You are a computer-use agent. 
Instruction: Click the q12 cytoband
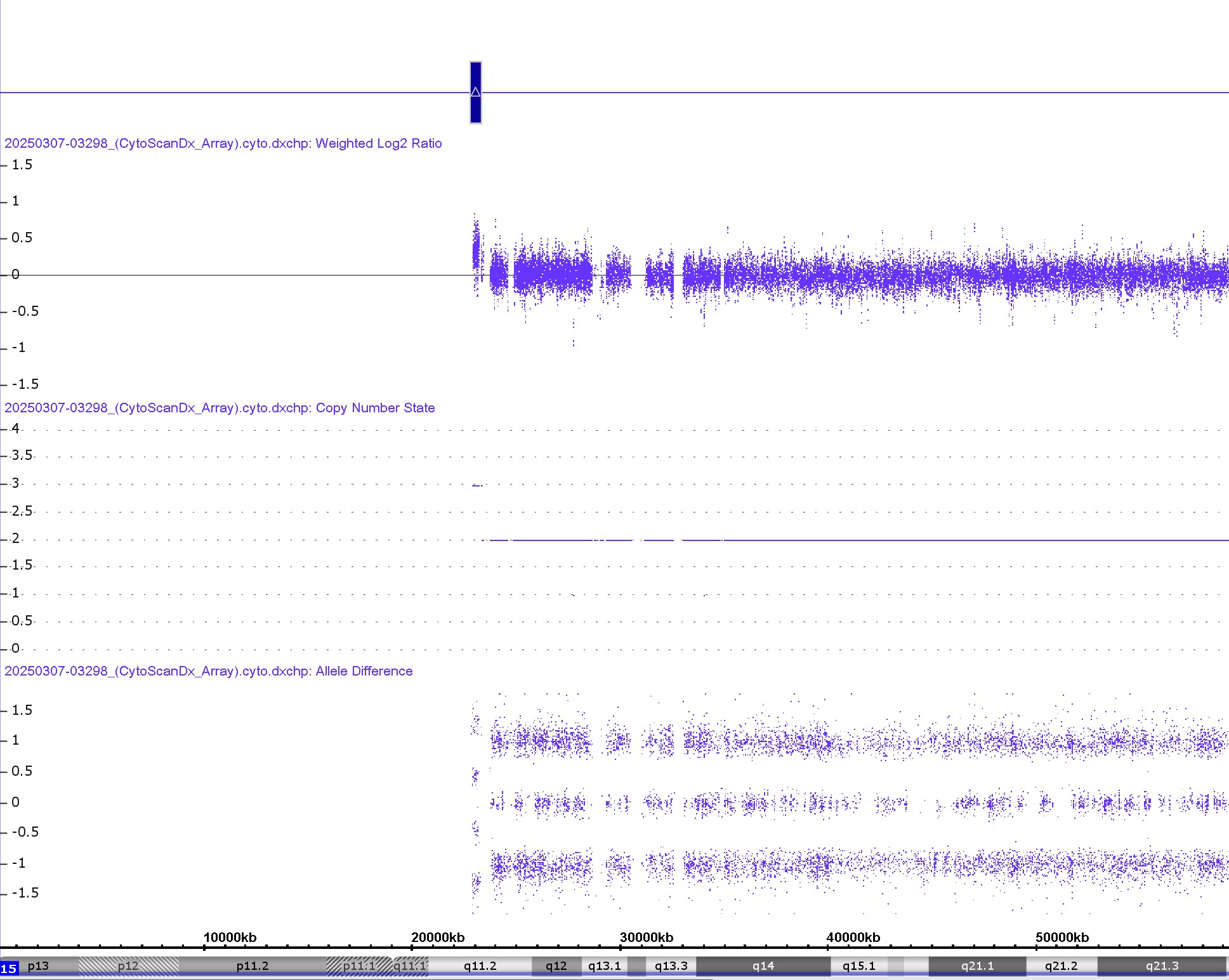[556, 966]
